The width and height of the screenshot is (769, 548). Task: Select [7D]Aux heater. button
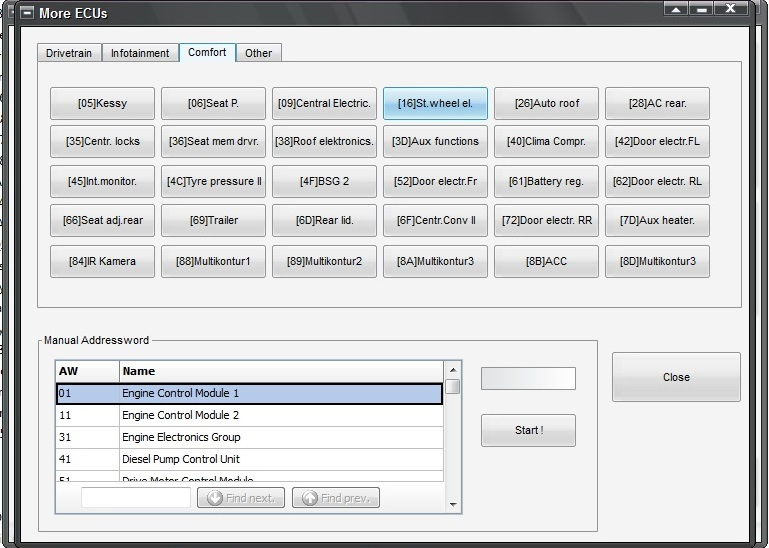click(657, 221)
